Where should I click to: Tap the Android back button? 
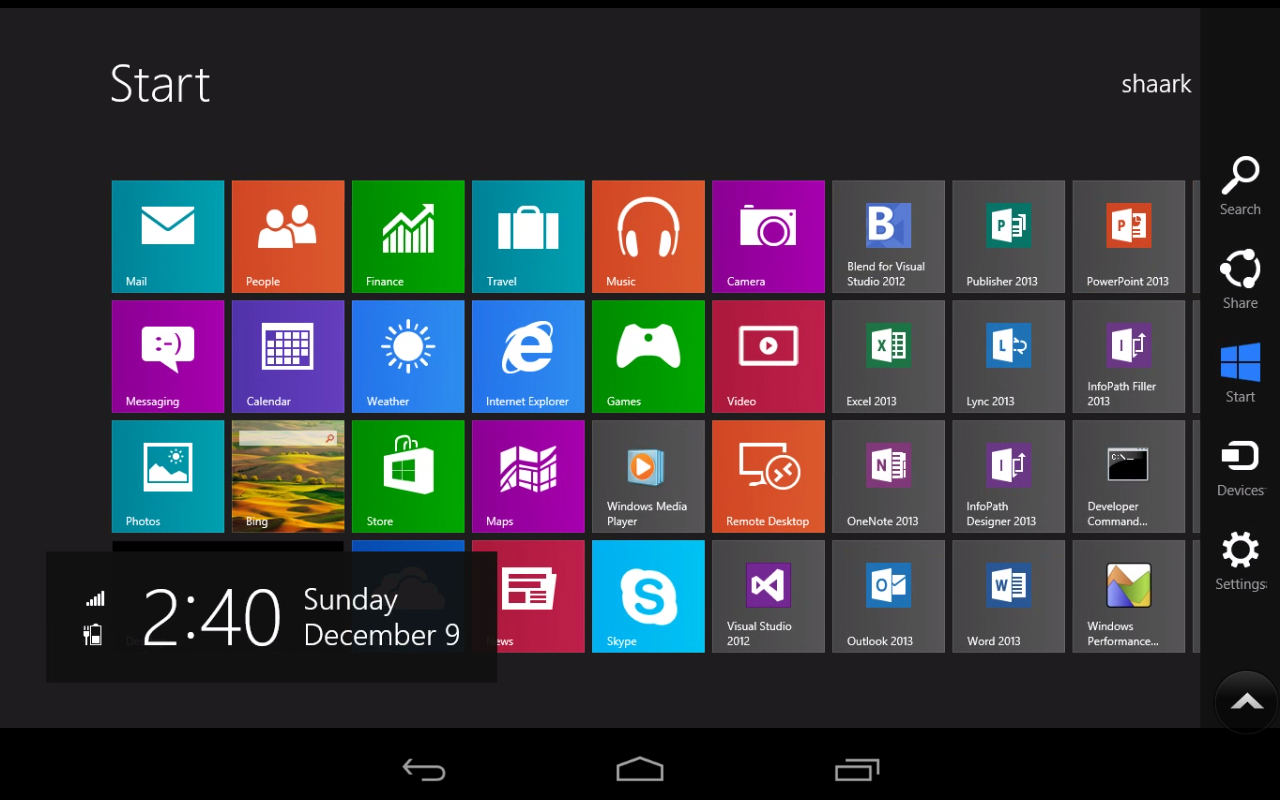[x=424, y=770]
